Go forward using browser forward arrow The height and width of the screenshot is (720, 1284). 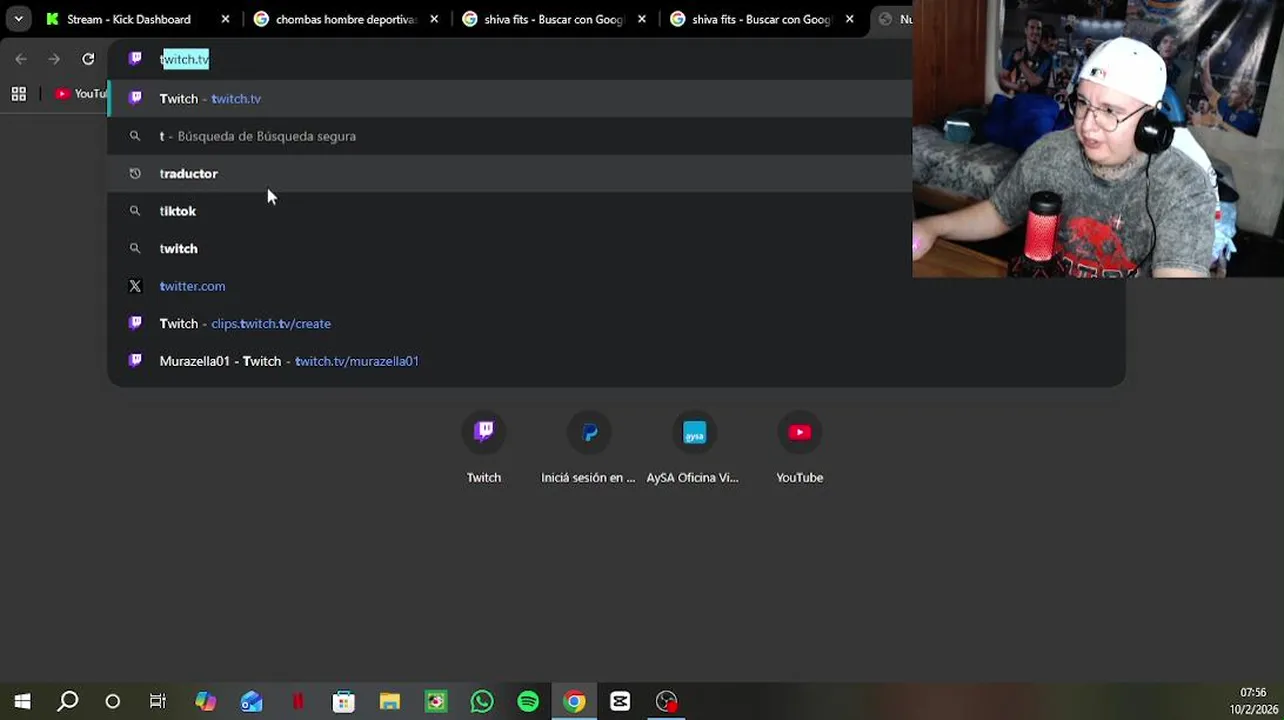click(54, 59)
